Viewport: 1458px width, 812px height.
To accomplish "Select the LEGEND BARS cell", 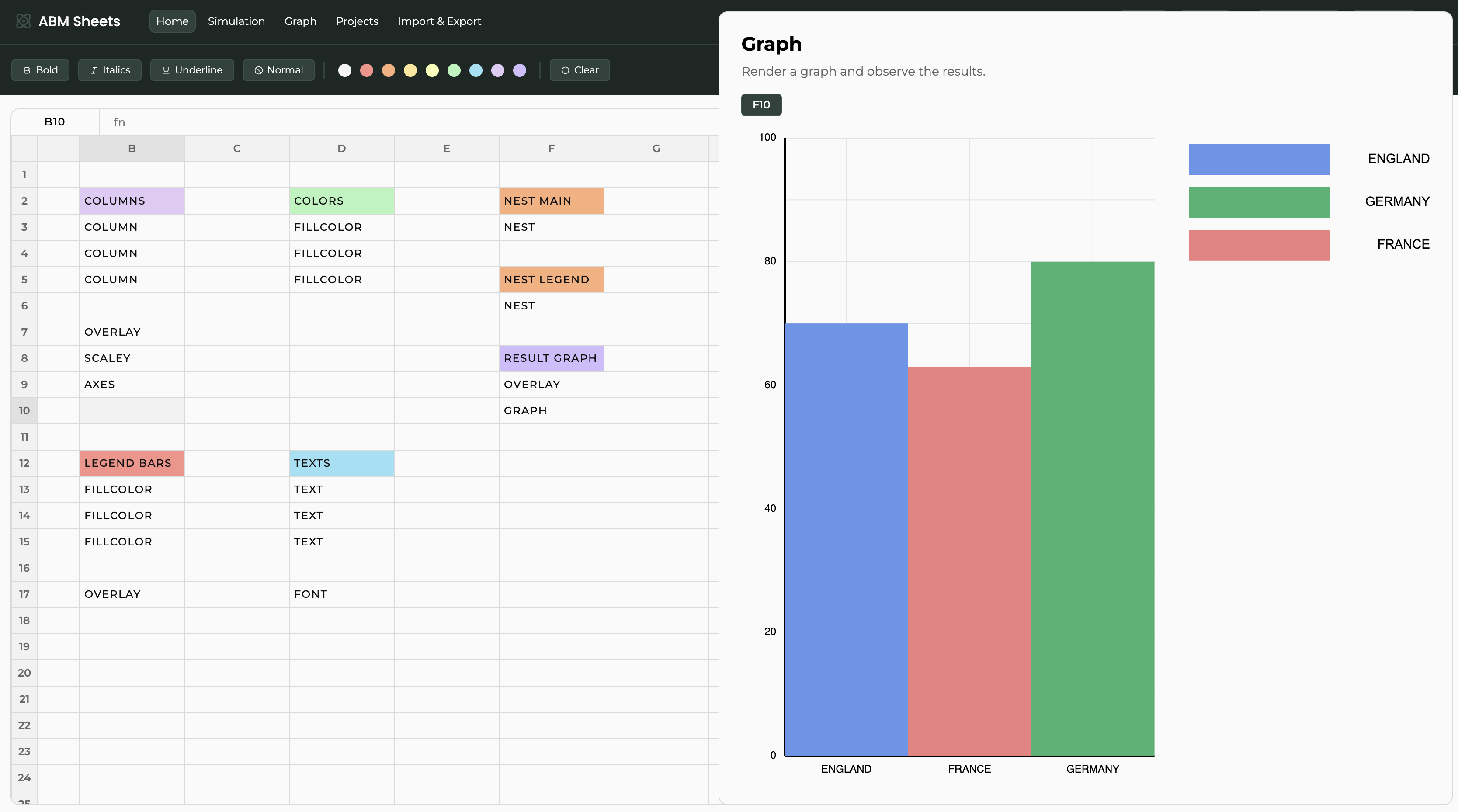I will coord(131,463).
